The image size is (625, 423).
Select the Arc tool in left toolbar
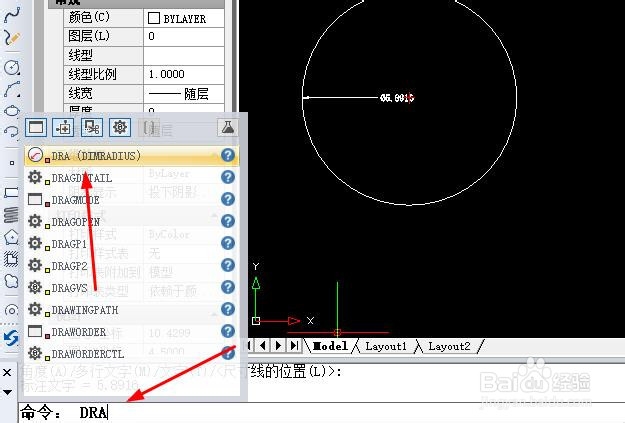pos(12,89)
